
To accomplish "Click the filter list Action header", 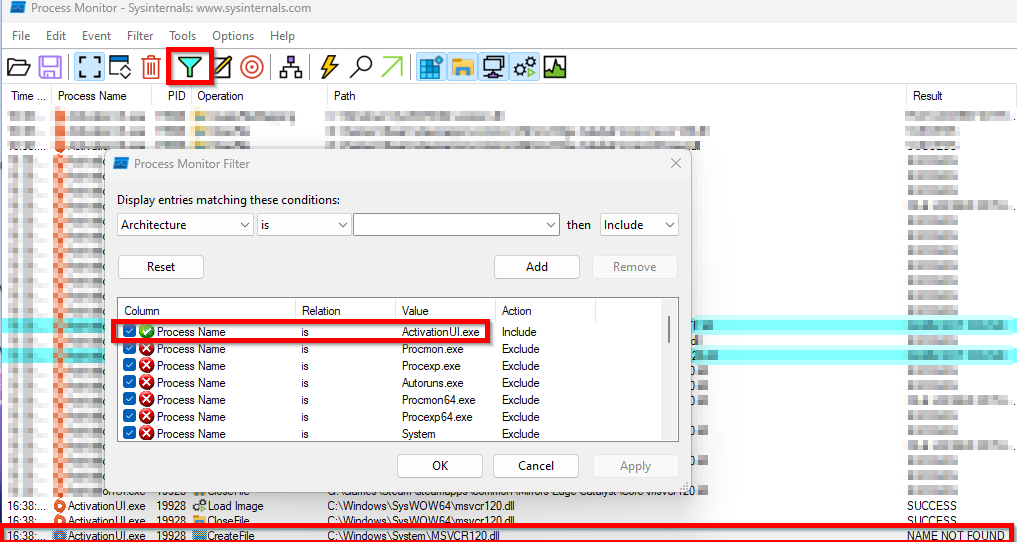I will click(x=516, y=311).
